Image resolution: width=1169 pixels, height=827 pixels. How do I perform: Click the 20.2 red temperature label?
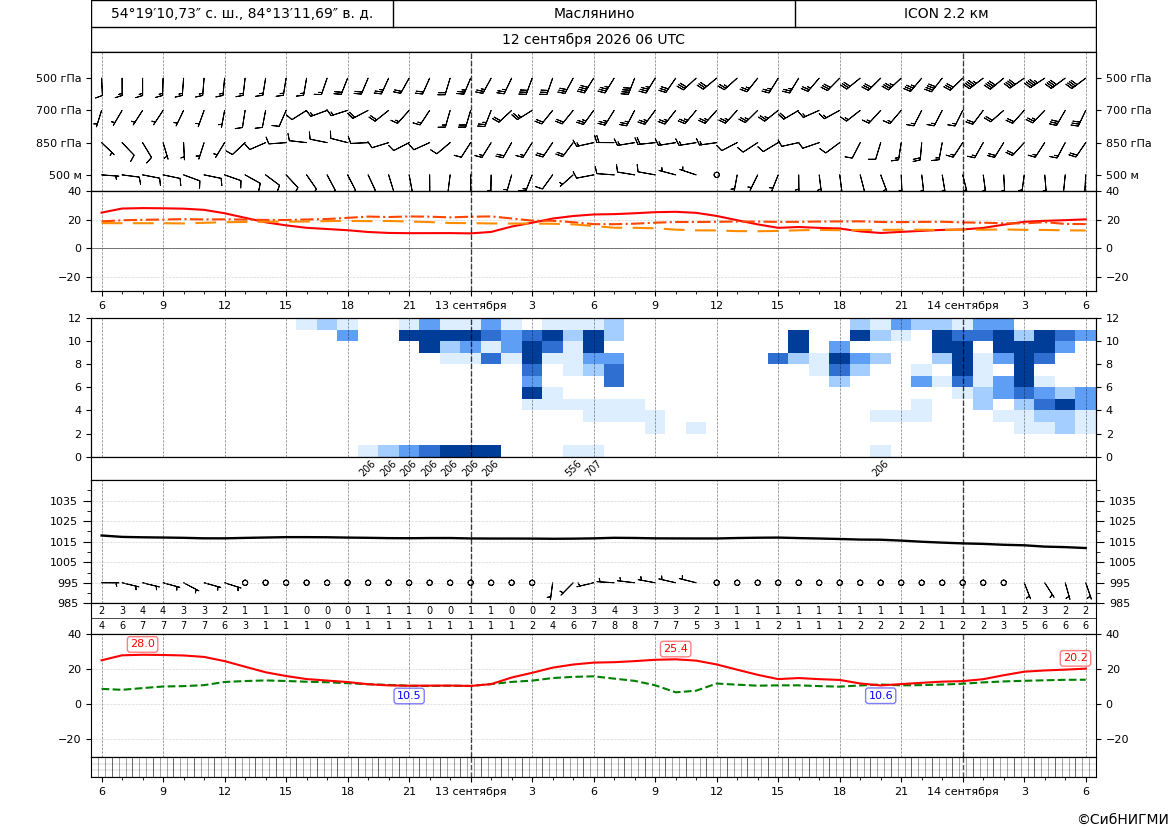coord(1075,658)
